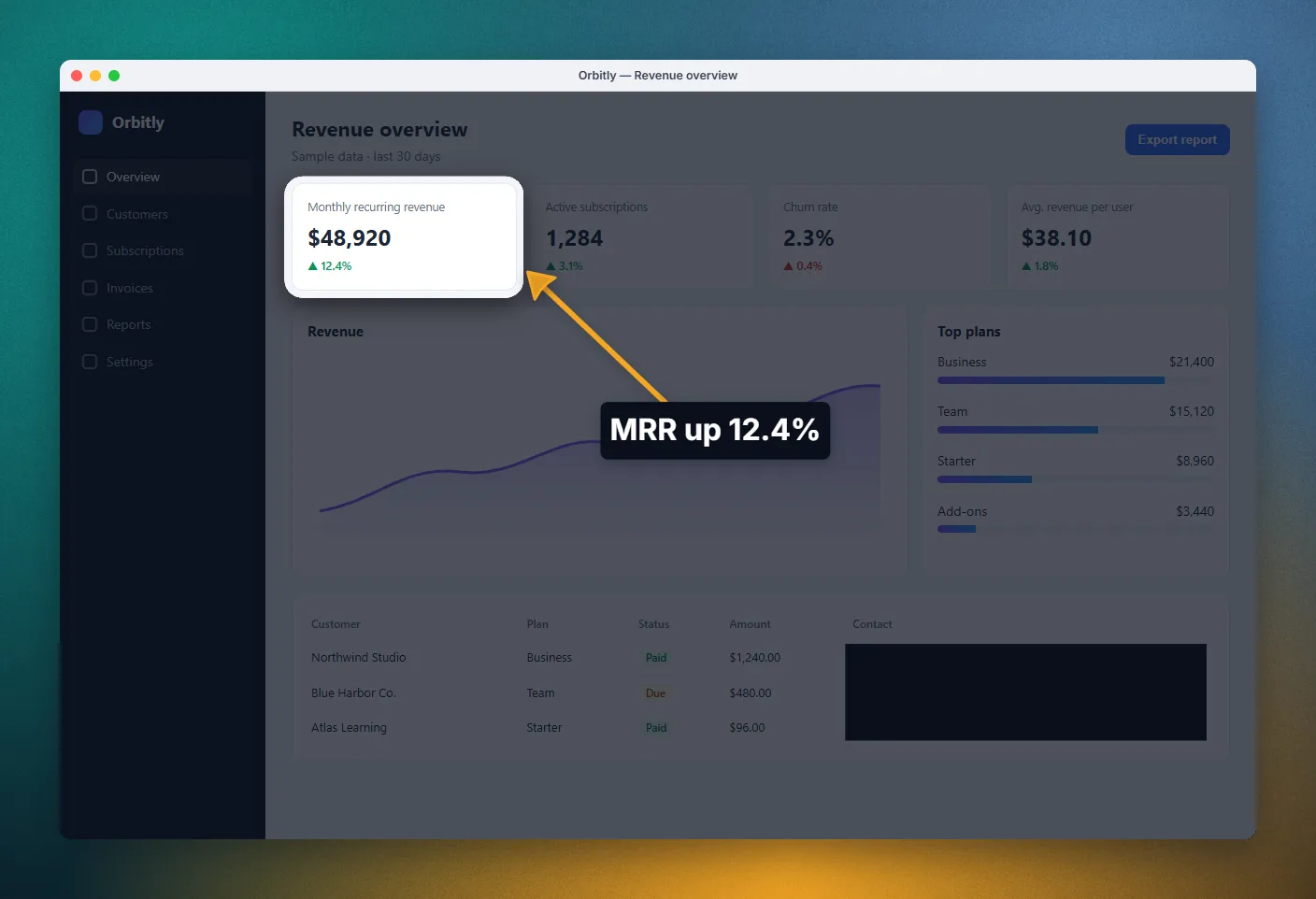
Task: Click the Add-ons plan progress bar
Action: coord(1076,529)
